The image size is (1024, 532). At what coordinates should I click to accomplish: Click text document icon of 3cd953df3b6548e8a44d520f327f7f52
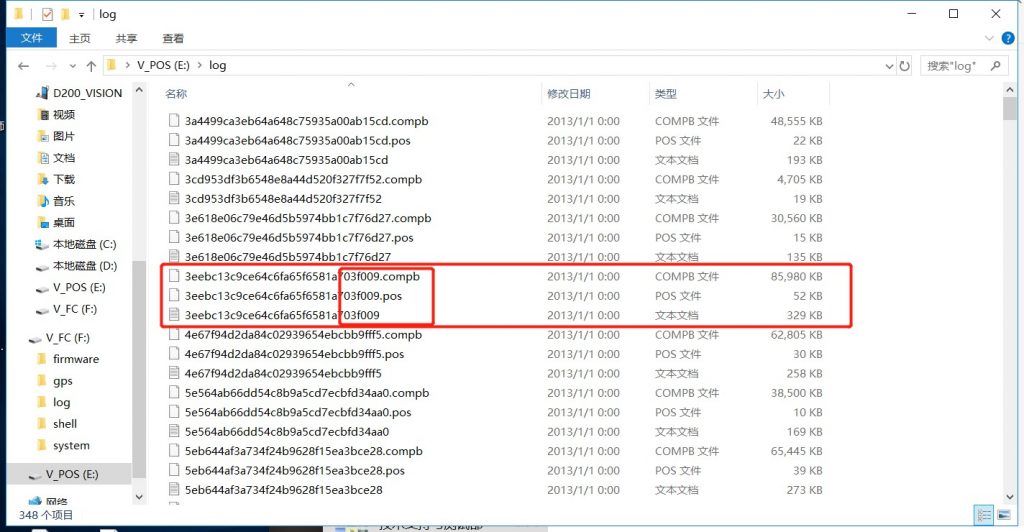[174, 198]
